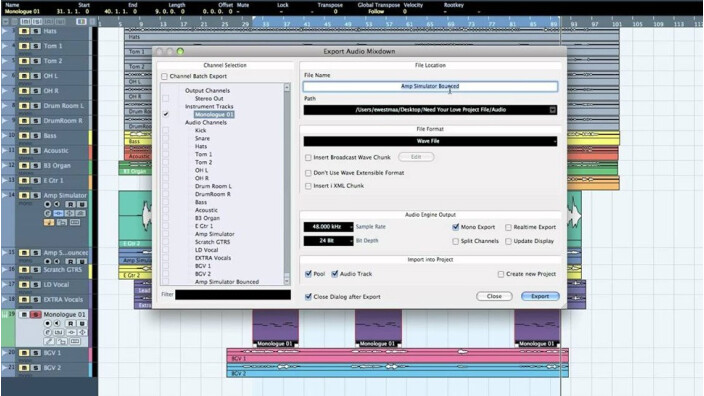Screen dimensions: 704x396
Task: Select LD Vocal in channel list
Action: tap(207, 250)
